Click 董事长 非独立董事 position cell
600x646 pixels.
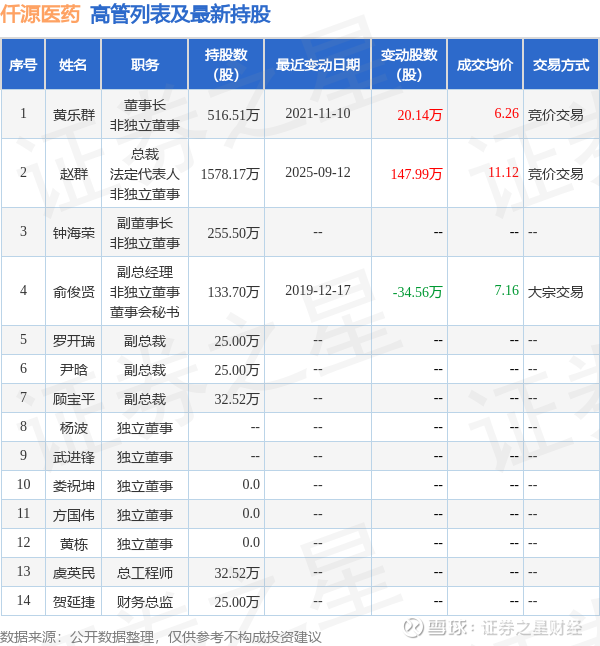[x=145, y=115]
